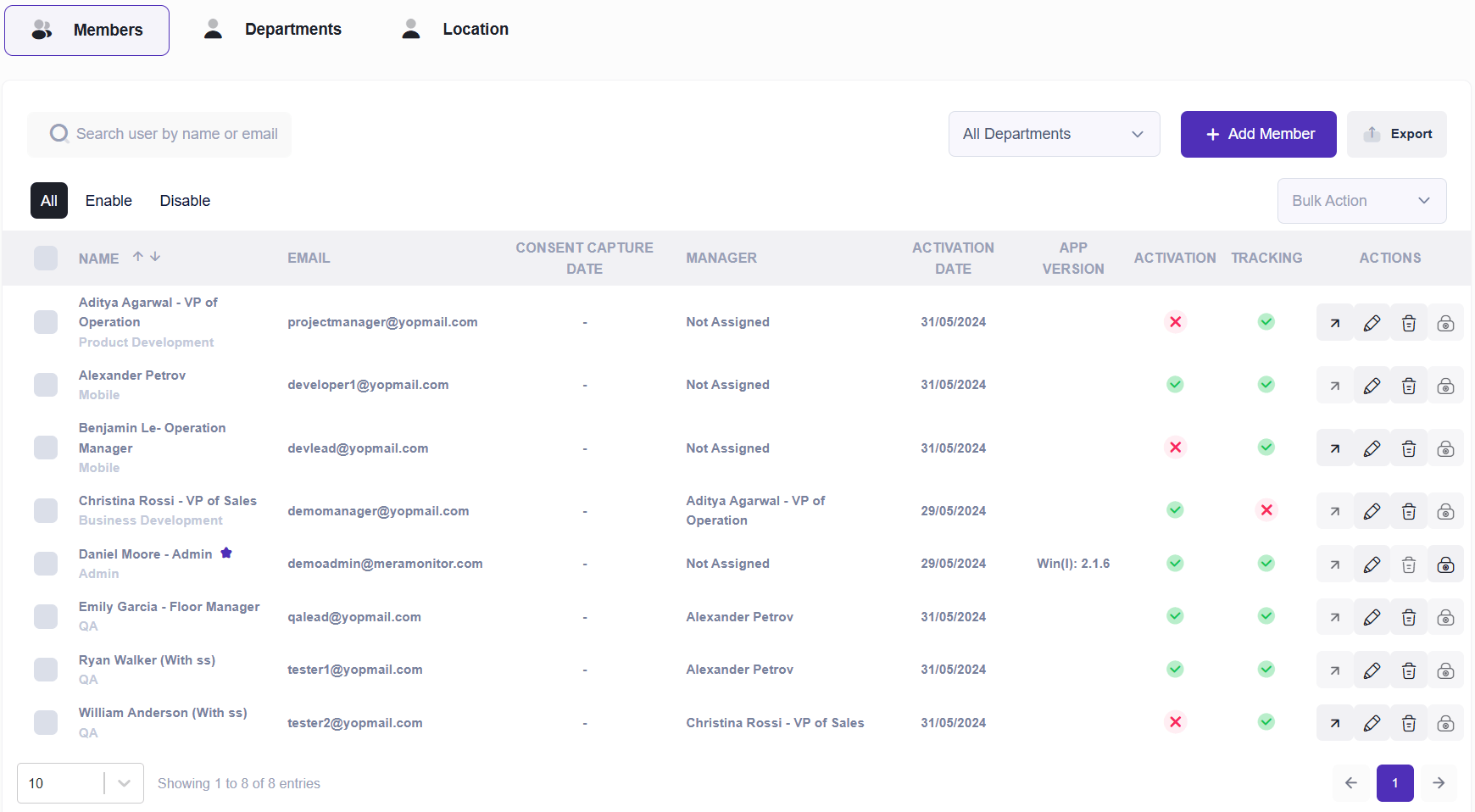The height and width of the screenshot is (812, 1475).
Task: Click red tracking cross for Christina Rossi
Action: click(x=1266, y=509)
